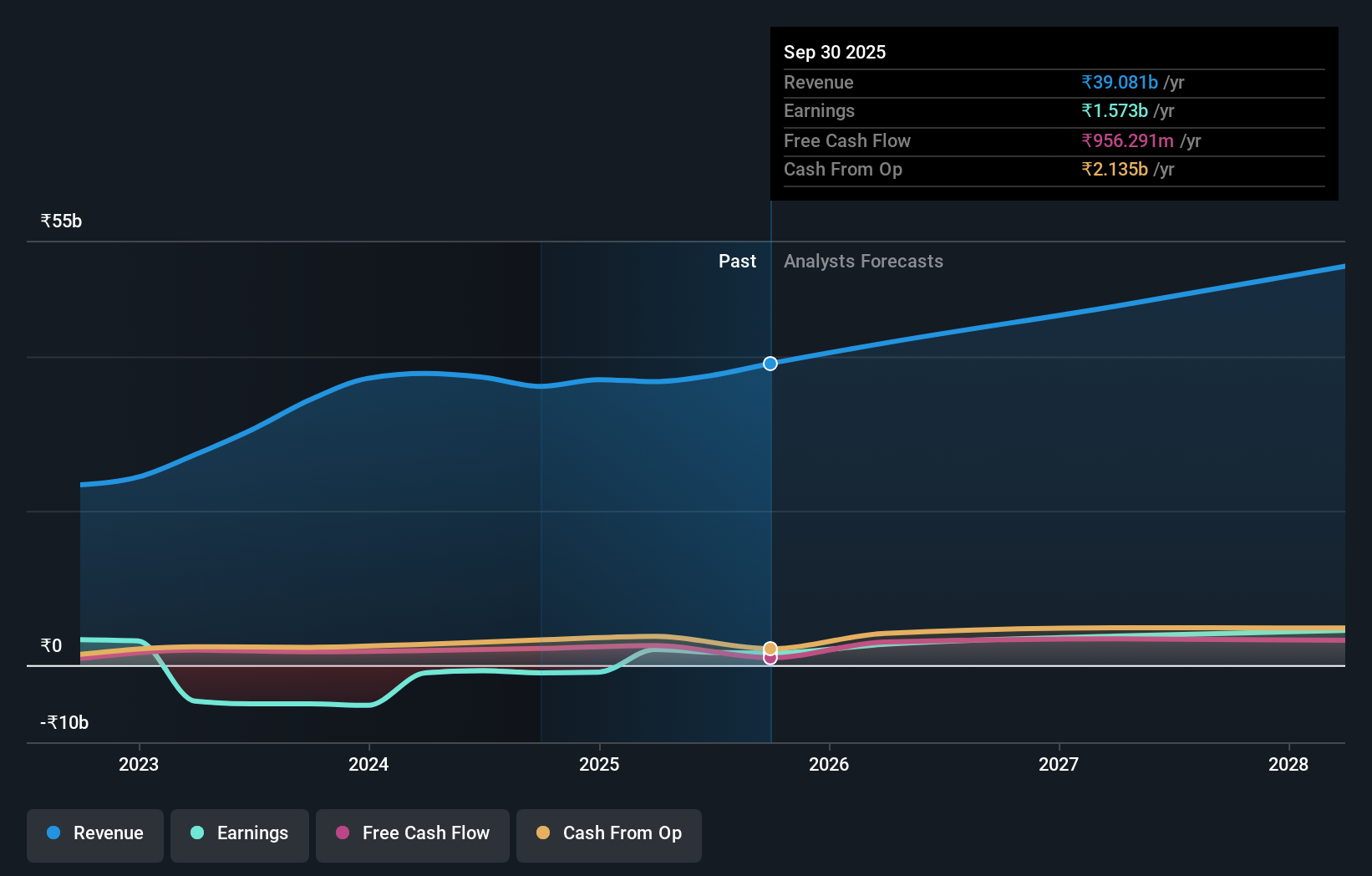Expand the Free Cash Flow legend item
Screen dimensions: 1372x876
click(412, 833)
